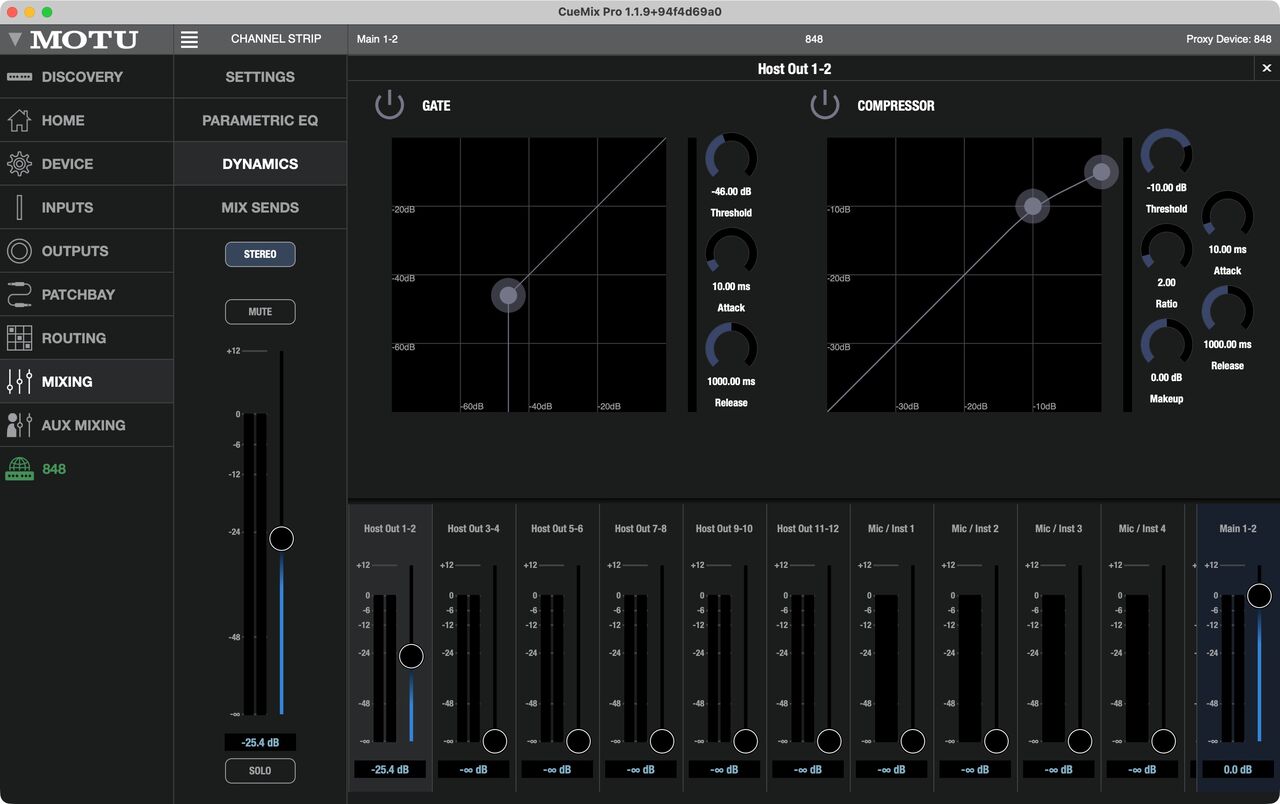Open the Mix Sends tab
Viewport: 1280px width, 804px height.
pos(260,207)
